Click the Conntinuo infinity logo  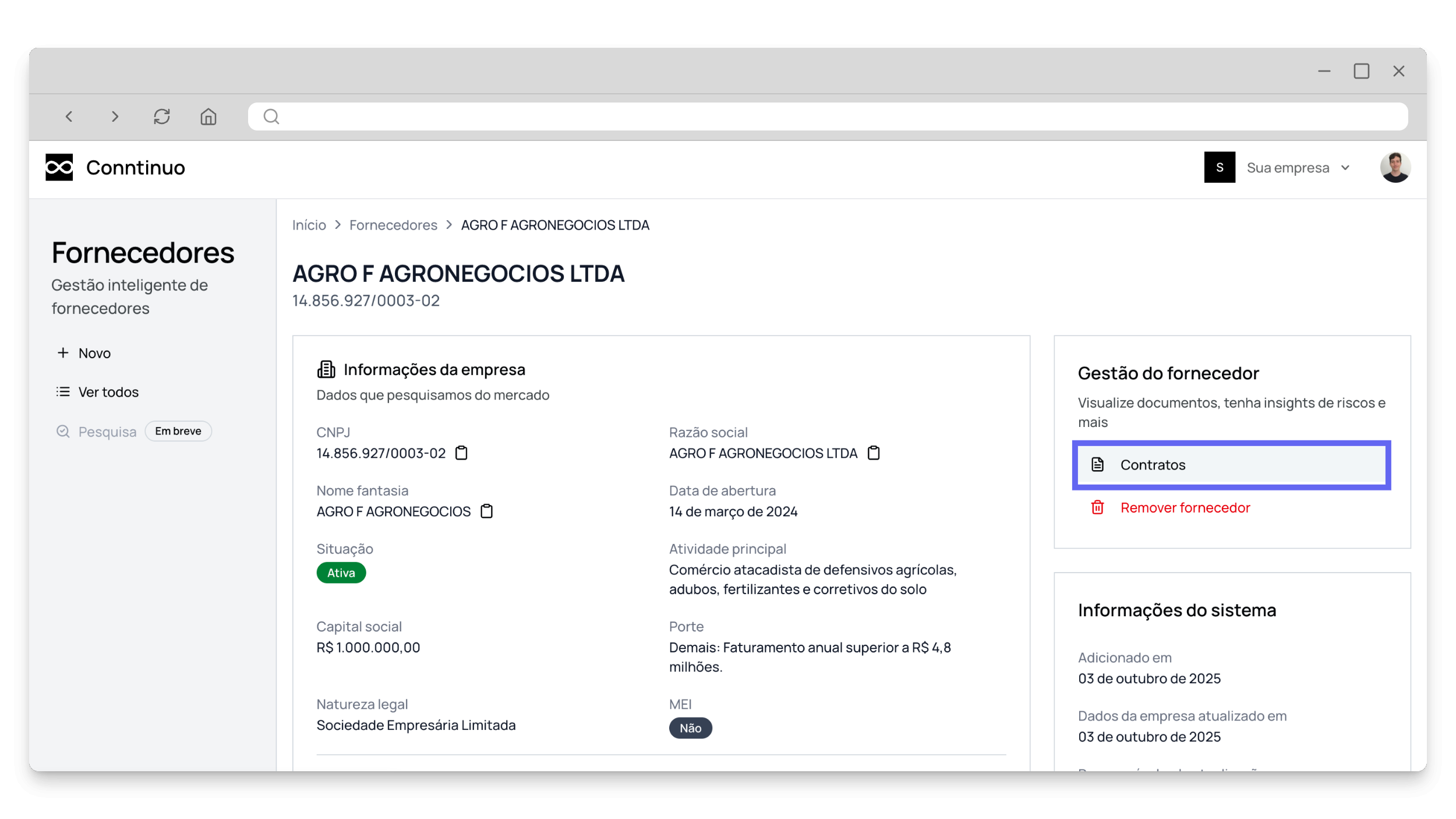tap(59, 168)
